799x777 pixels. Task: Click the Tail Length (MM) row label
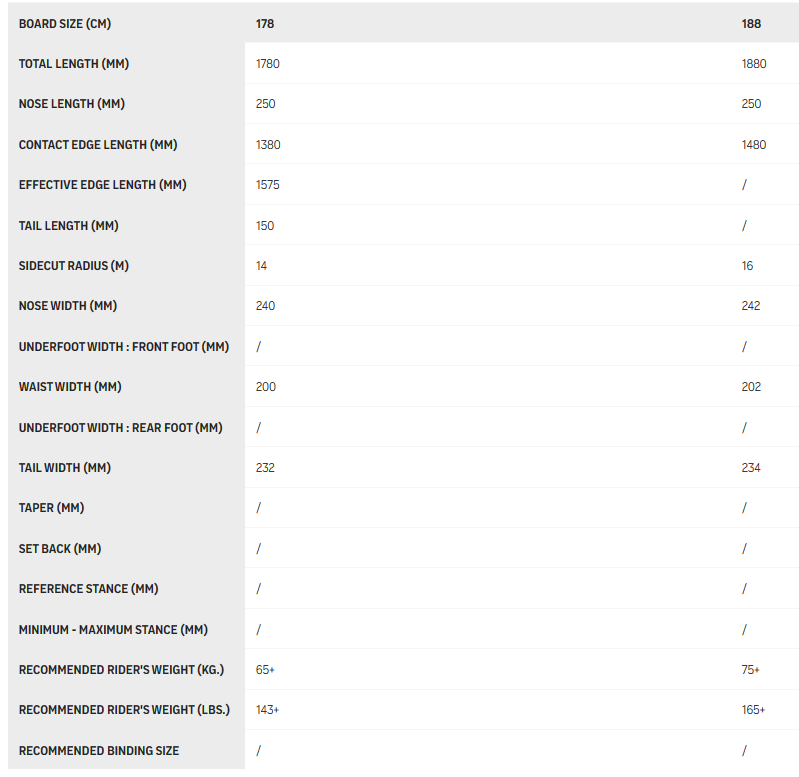click(69, 226)
